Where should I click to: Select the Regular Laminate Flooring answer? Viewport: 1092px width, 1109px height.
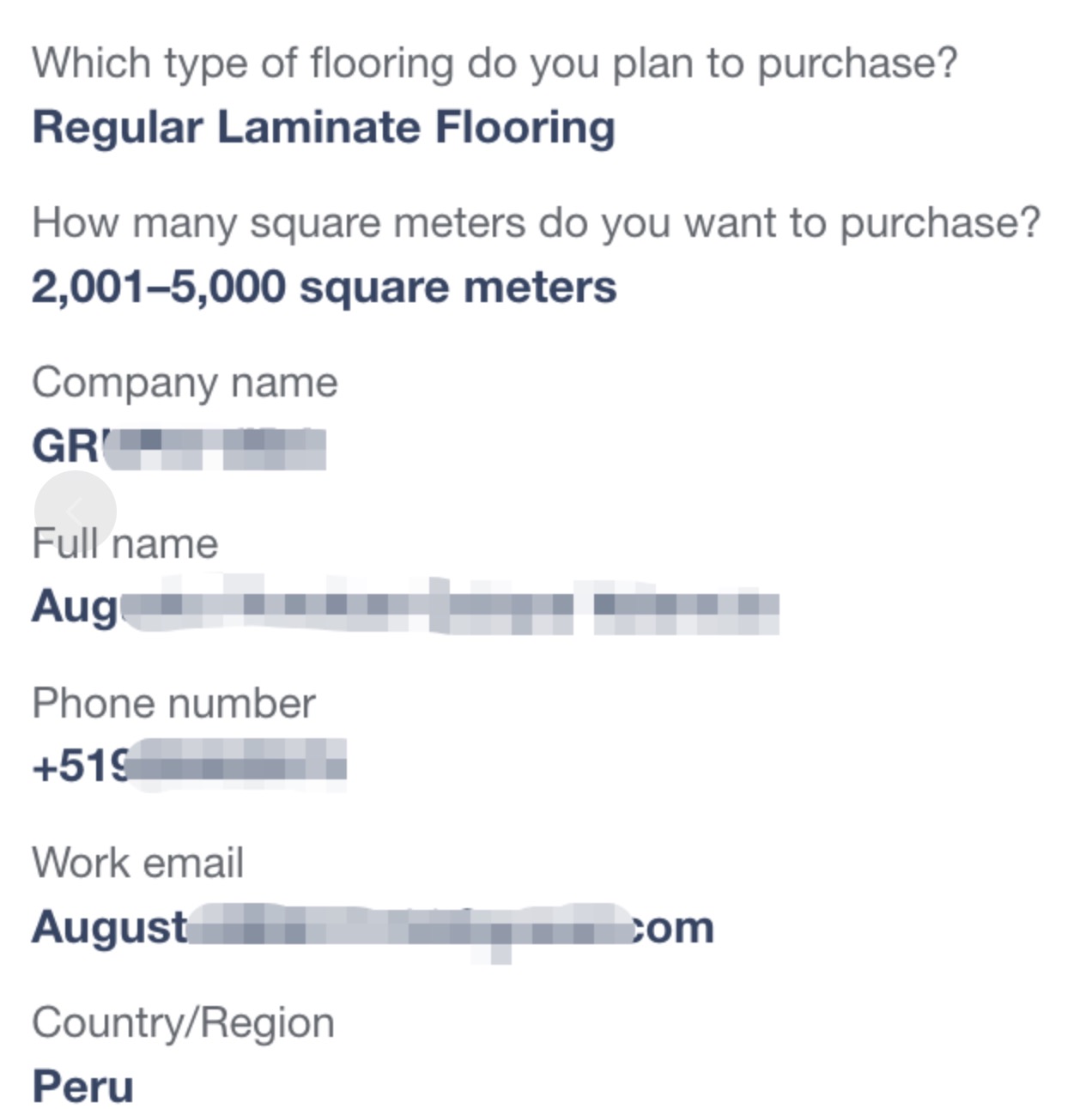pyautogui.click(x=324, y=128)
